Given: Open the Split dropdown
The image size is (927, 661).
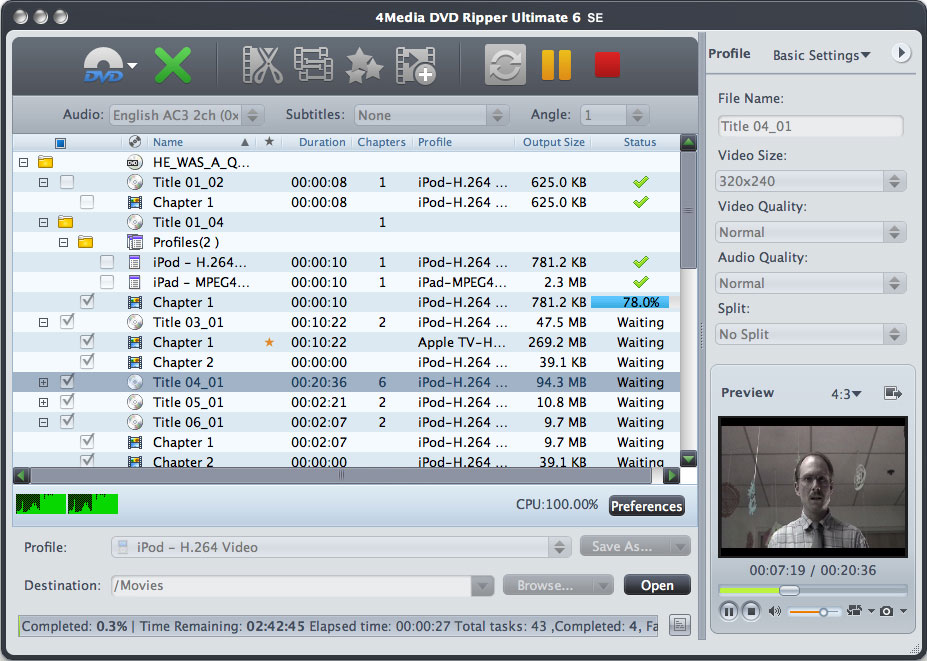Looking at the screenshot, I should pos(810,334).
